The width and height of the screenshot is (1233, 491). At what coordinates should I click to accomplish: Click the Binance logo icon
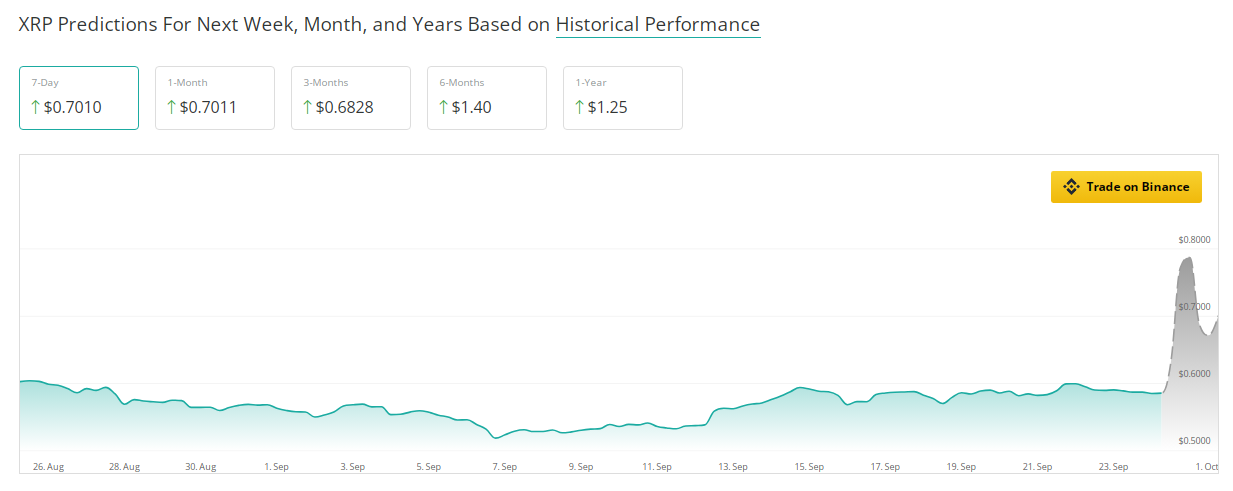click(x=1071, y=187)
